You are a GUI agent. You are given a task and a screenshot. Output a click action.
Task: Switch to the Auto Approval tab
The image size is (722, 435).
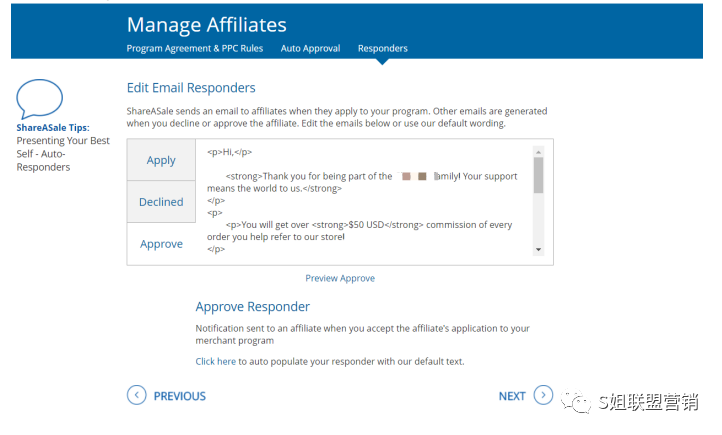[x=310, y=48]
